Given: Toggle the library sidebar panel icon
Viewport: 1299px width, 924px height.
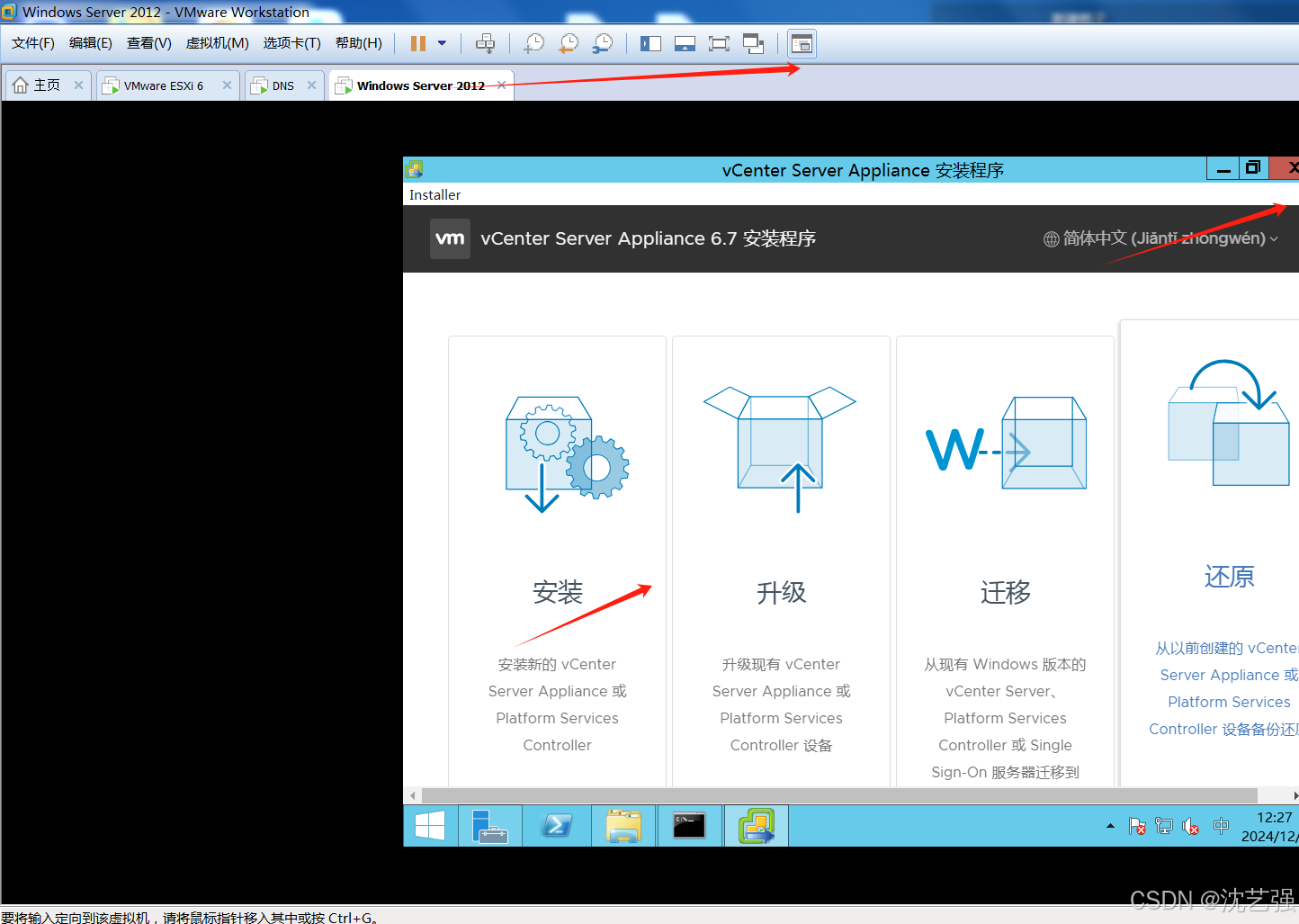Looking at the screenshot, I should (650, 43).
